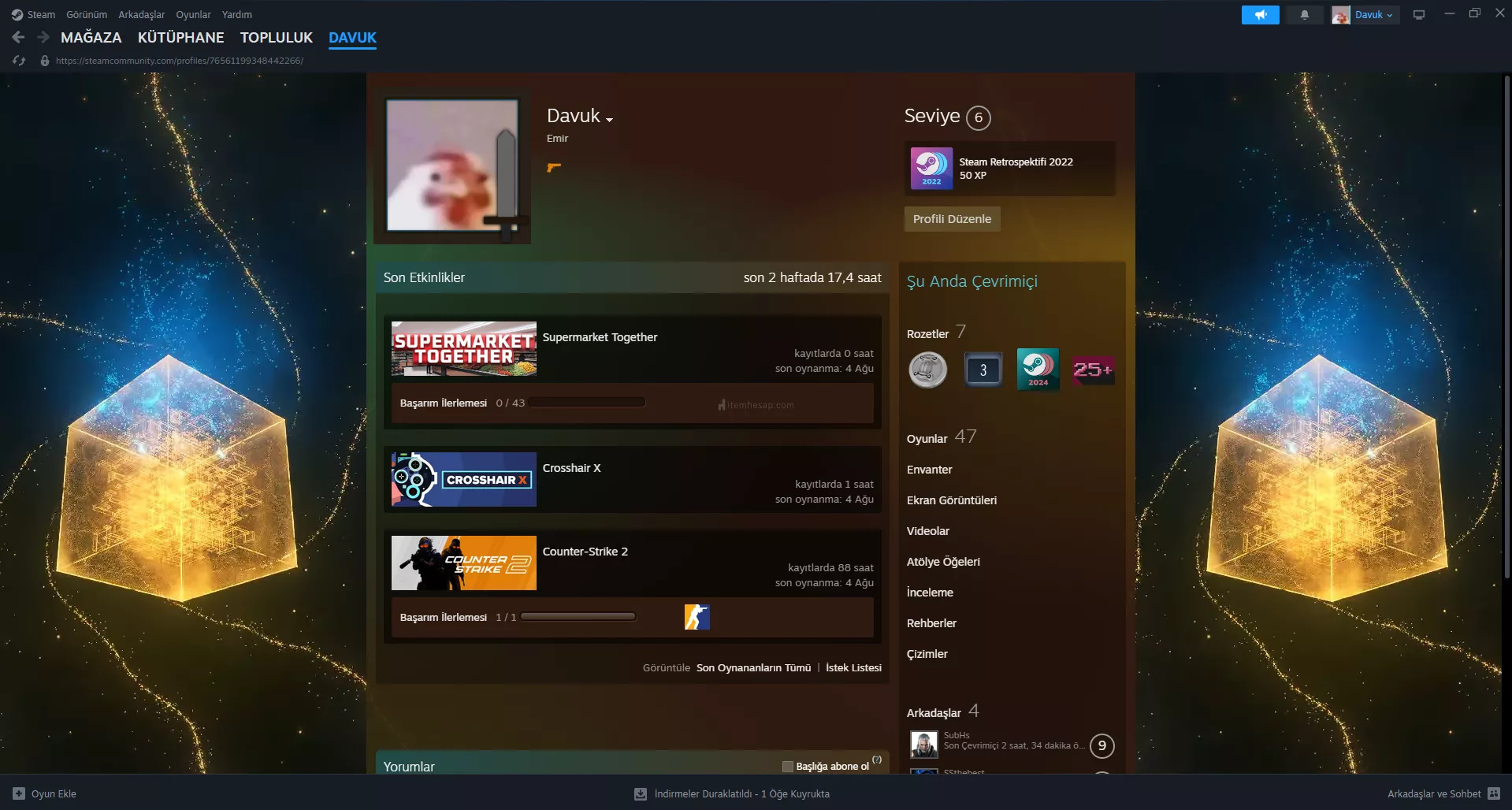Click the Oyun Ekle plus icon

(19, 793)
